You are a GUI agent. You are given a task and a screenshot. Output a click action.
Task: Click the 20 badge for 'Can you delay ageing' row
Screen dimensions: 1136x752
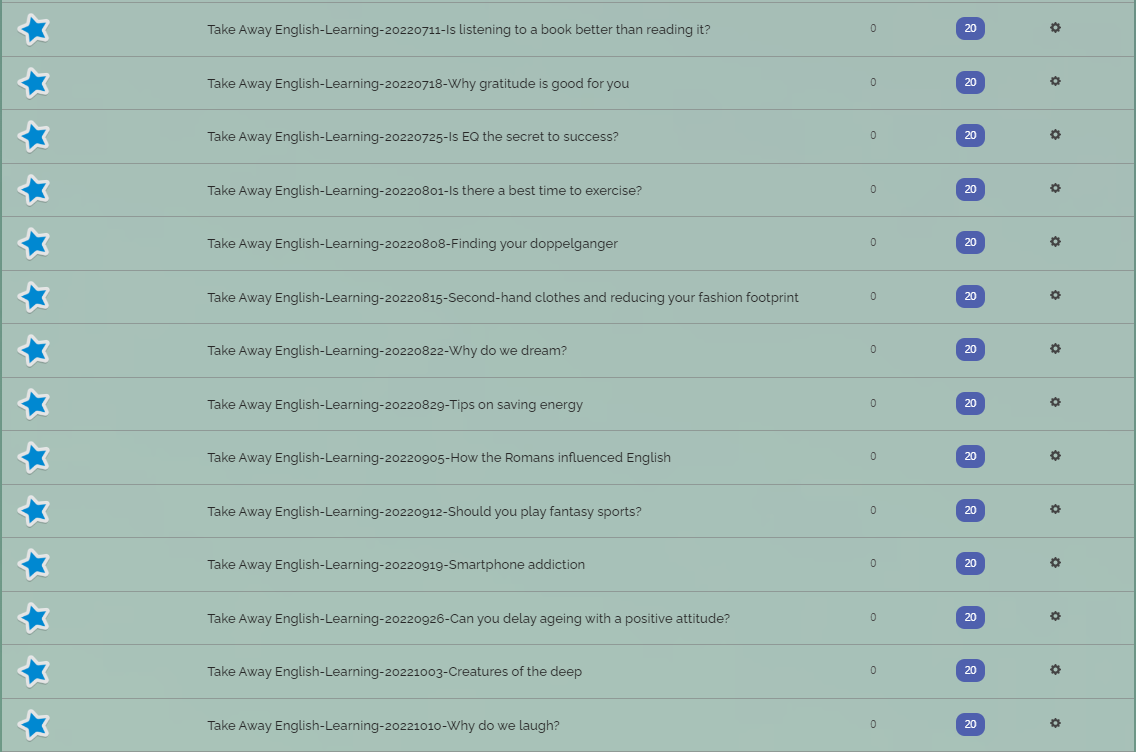(x=970, y=617)
